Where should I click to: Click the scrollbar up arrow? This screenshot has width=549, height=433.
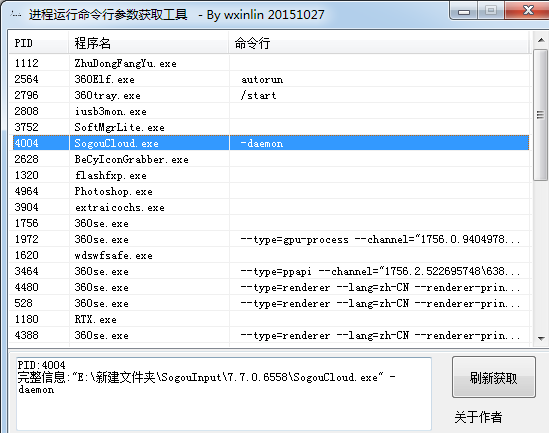[x=541, y=40]
